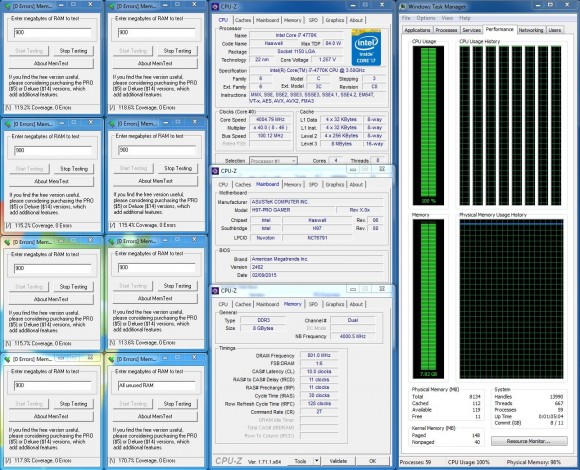Click 'CPU Usage: 100%' in Task Manager status bar
Image resolution: width=580 pixels, height=470 pixels.
tap(468, 462)
